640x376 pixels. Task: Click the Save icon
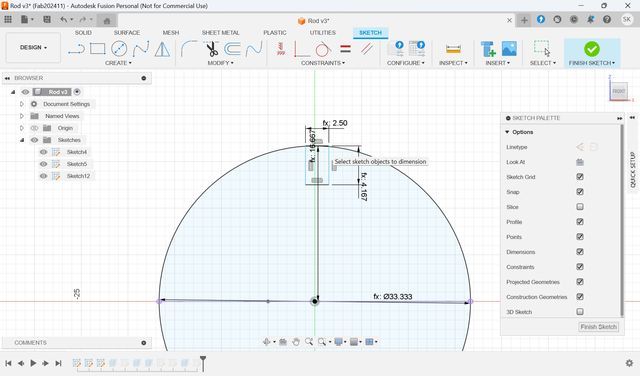pyautogui.click(x=47, y=19)
